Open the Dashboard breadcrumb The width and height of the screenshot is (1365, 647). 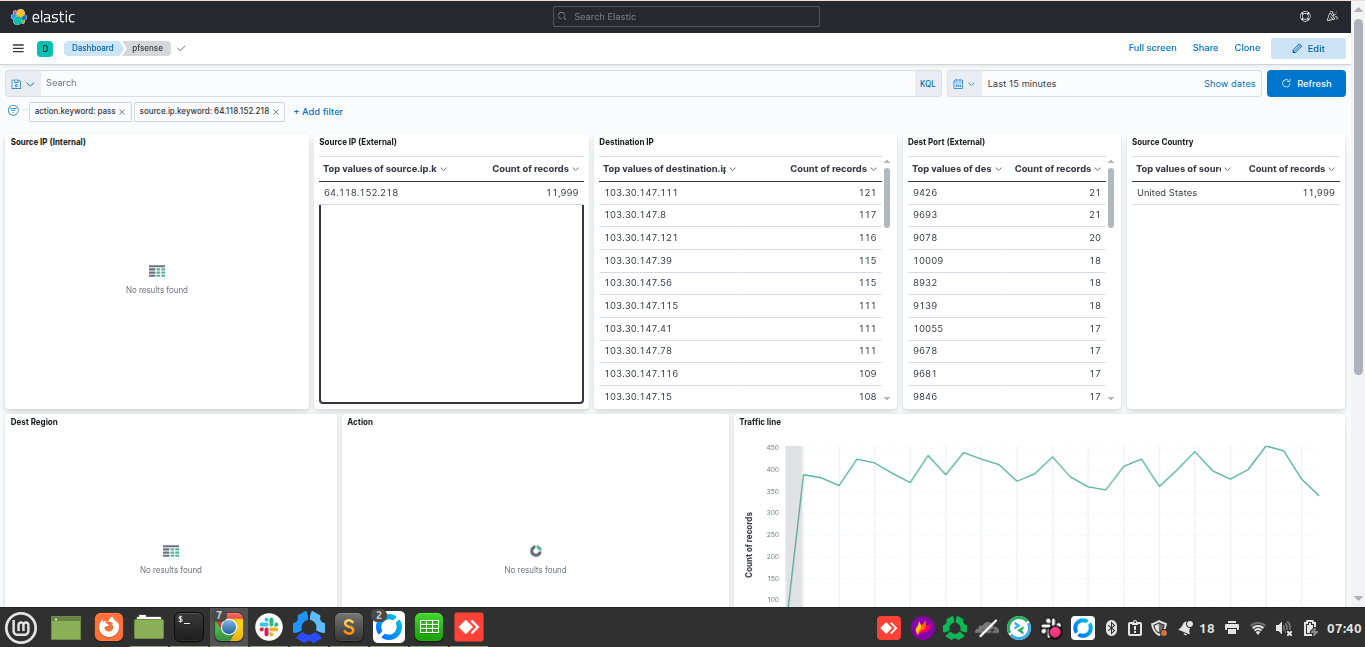[93, 48]
